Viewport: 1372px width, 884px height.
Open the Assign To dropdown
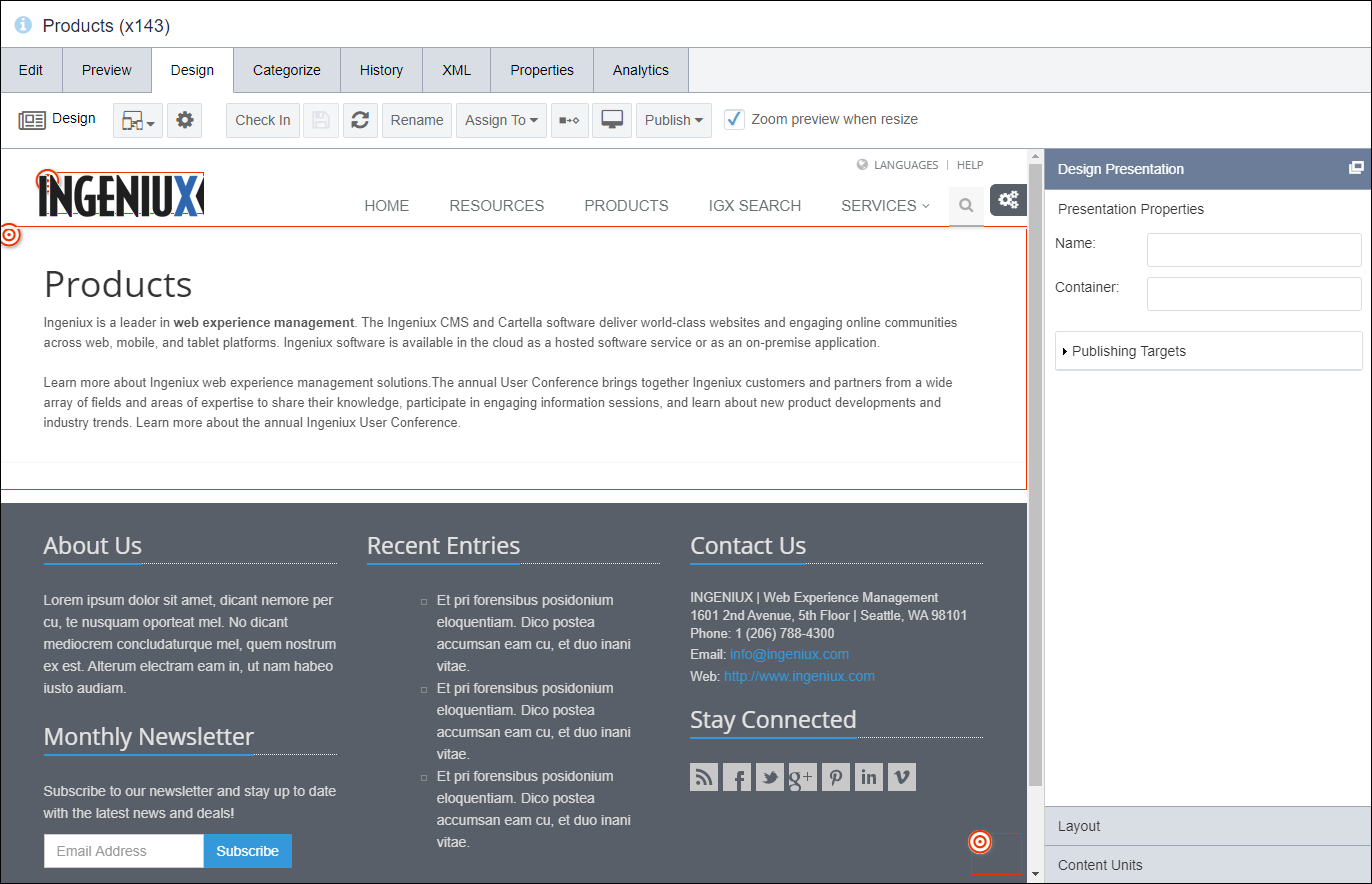point(501,120)
